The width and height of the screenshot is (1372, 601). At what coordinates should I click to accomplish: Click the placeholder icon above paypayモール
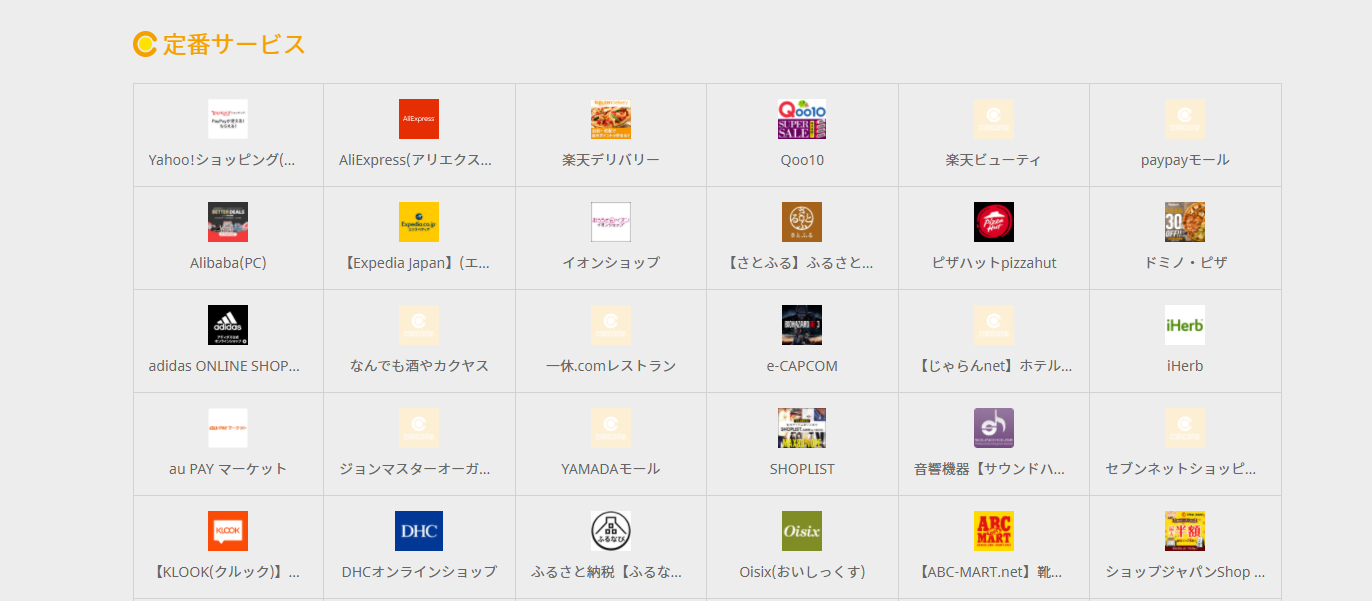coord(1185,119)
